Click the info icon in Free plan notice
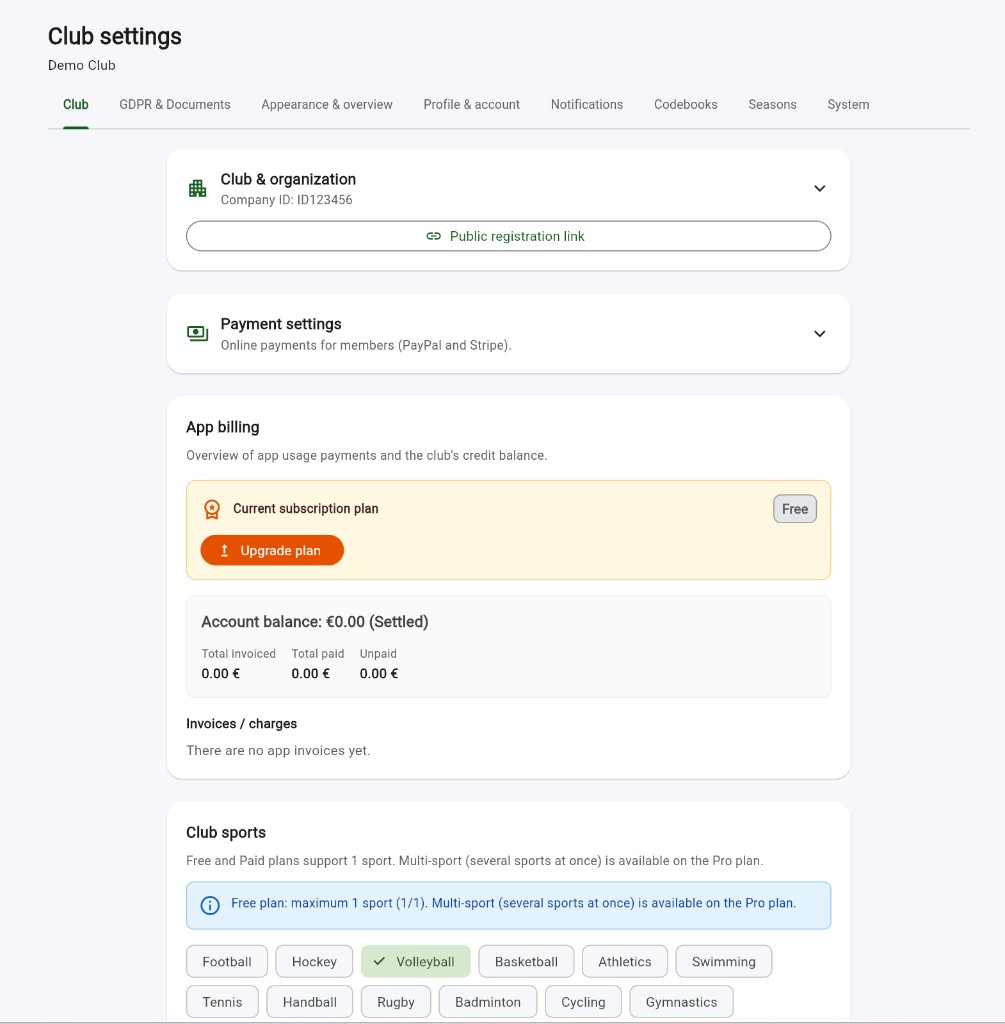 point(210,905)
